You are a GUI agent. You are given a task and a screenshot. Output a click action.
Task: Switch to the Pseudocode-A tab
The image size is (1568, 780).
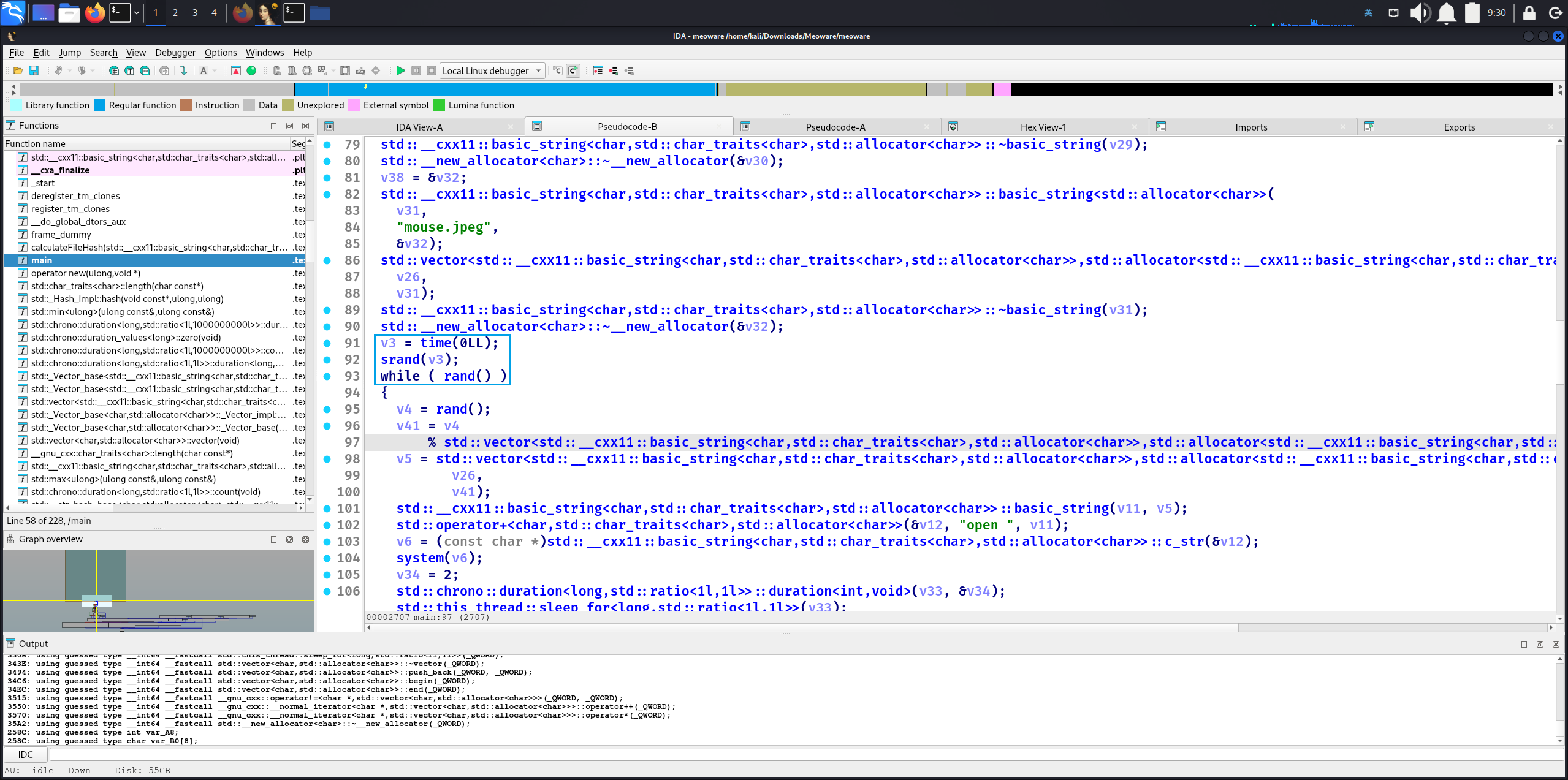[835, 127]
